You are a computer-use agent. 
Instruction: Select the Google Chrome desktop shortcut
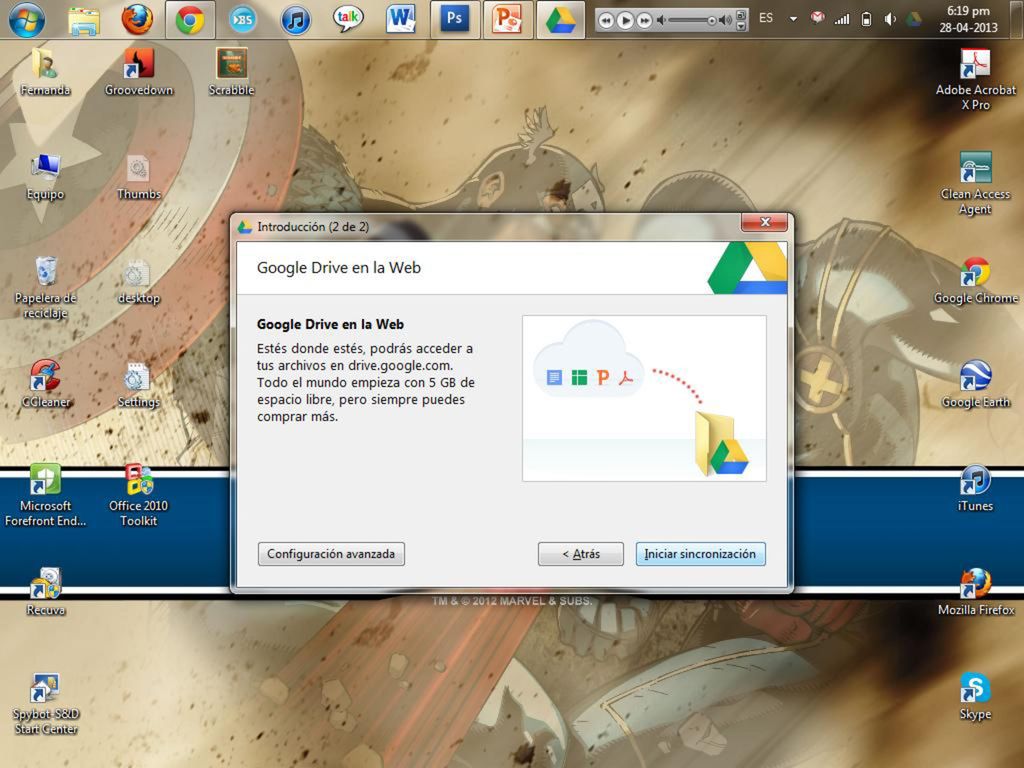click(976, 281)
